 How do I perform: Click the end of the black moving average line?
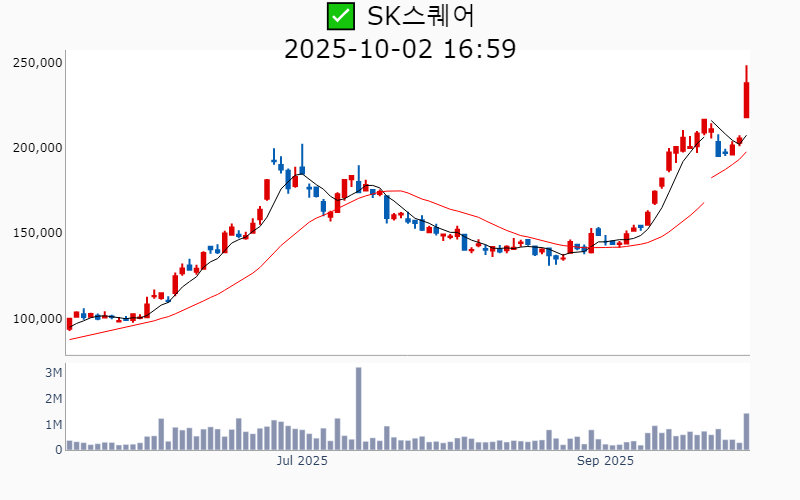coord(746,136)
